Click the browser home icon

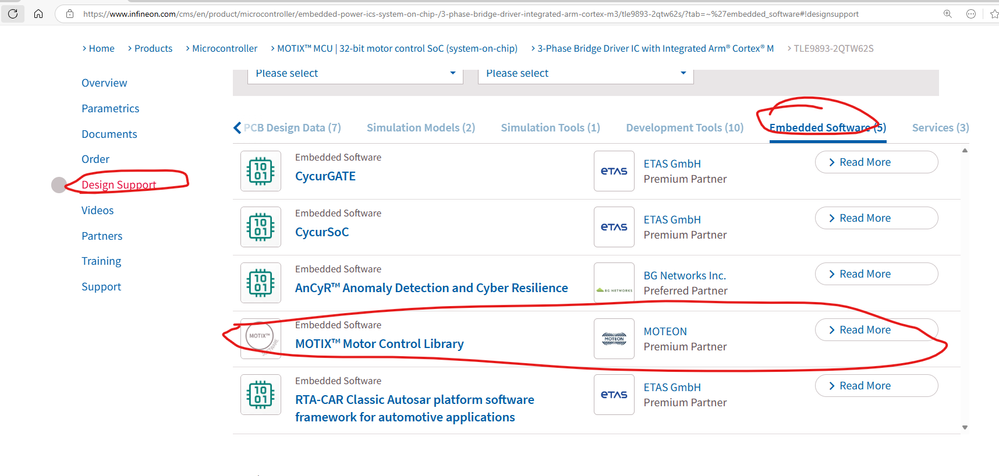[38, 14]
